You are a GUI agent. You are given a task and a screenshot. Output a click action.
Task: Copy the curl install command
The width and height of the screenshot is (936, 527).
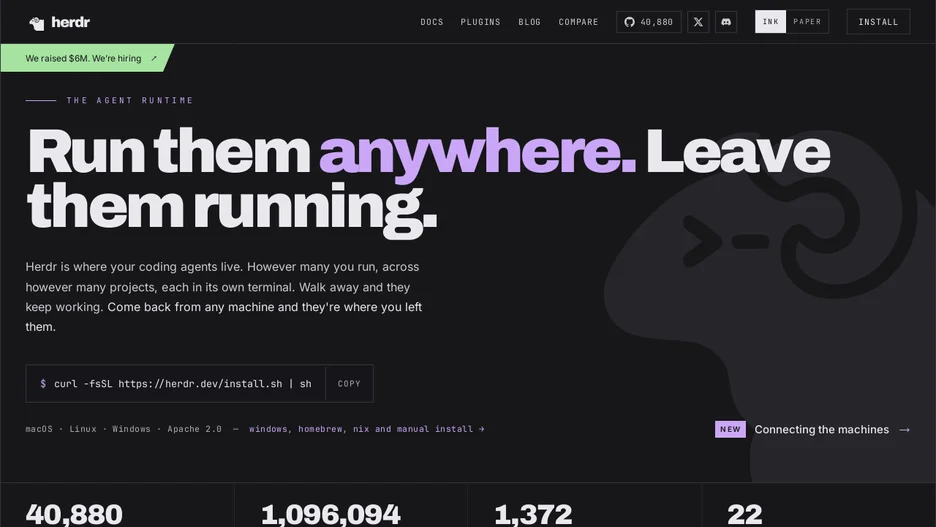349,384
